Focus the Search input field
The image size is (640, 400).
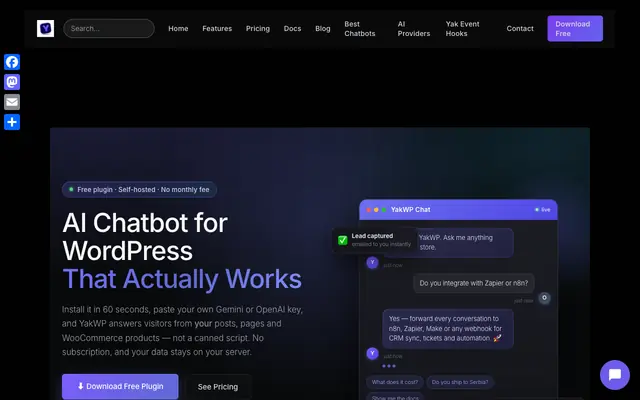pos(109,29)
